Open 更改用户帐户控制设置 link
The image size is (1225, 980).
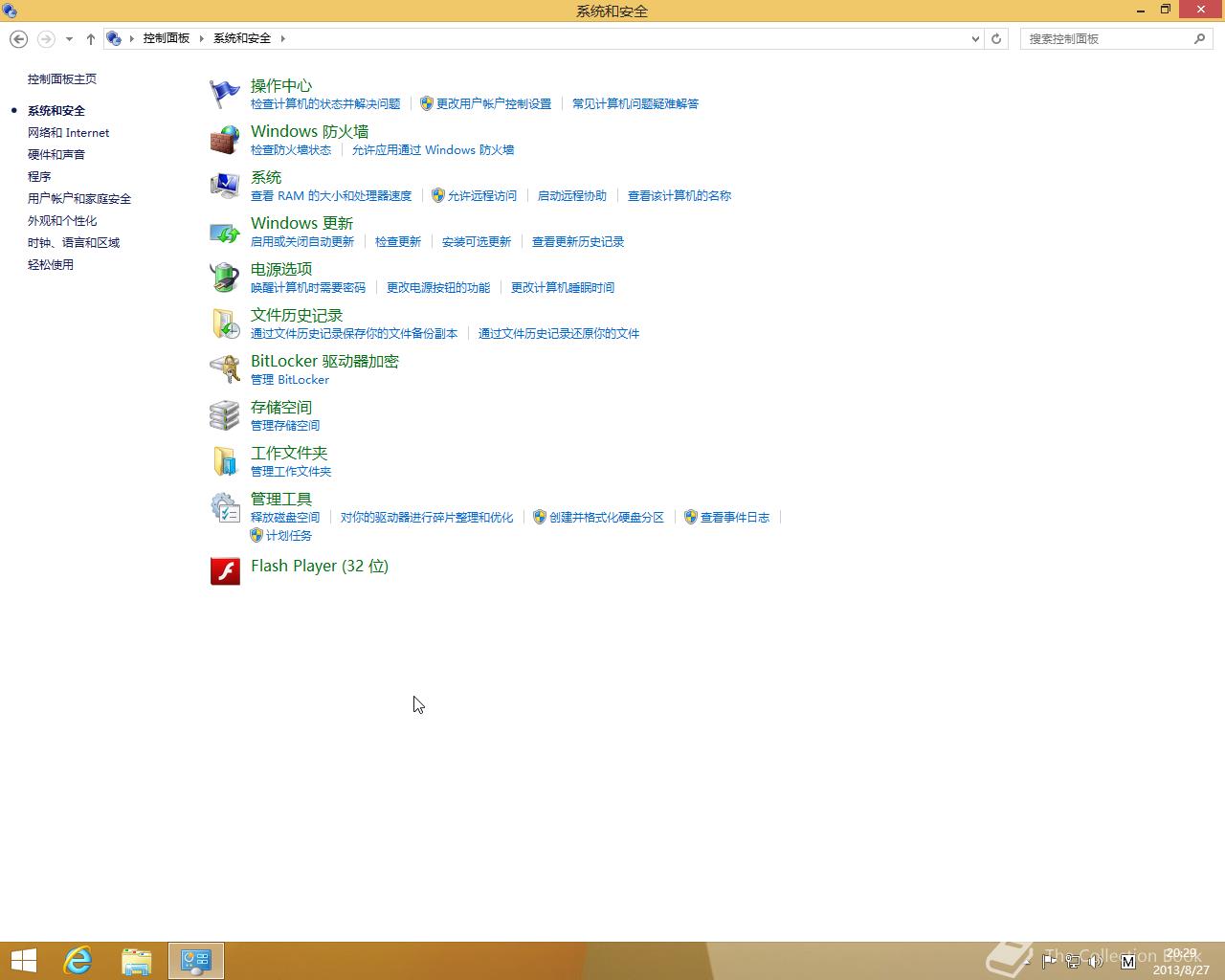(494, 104)
